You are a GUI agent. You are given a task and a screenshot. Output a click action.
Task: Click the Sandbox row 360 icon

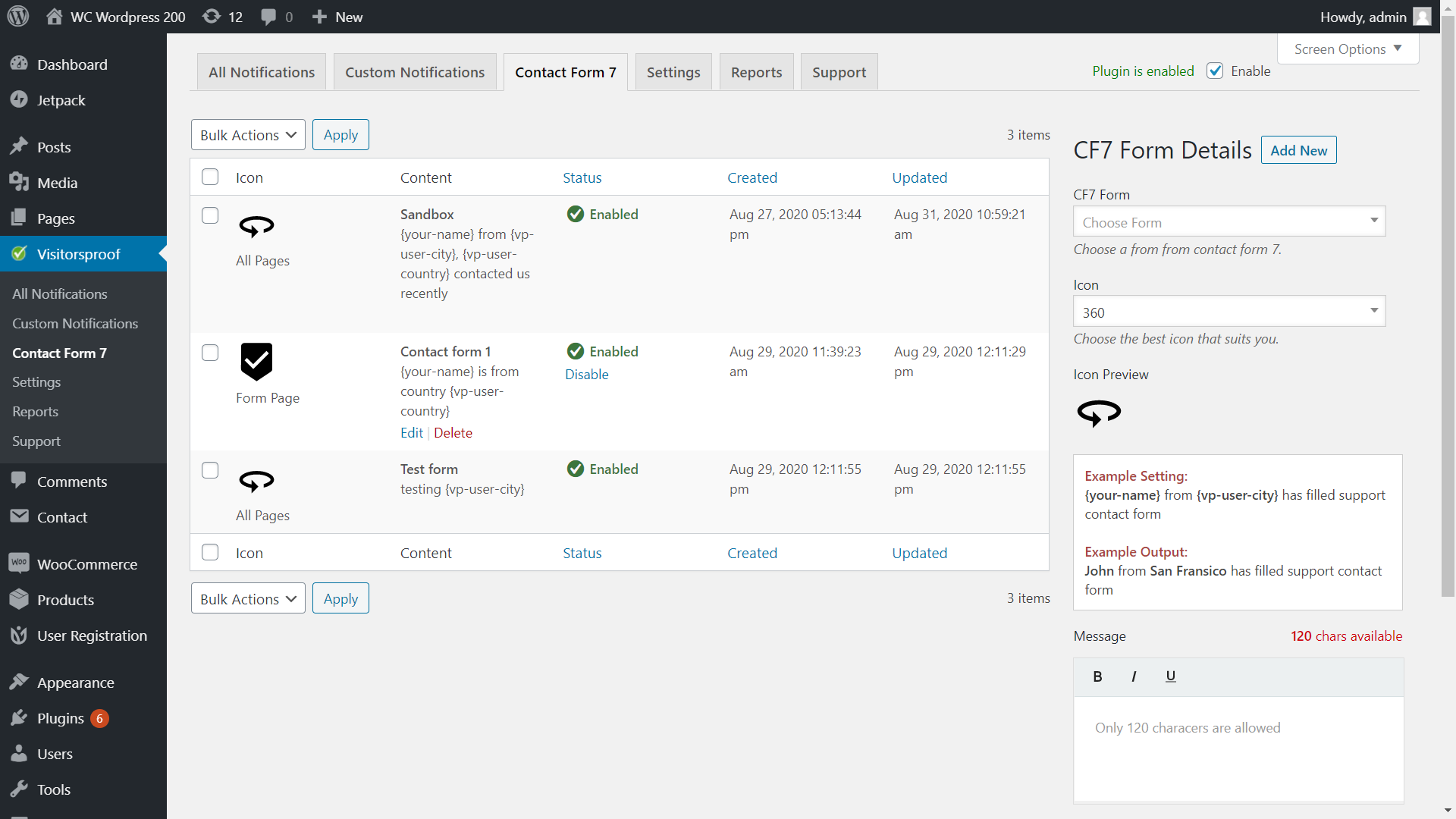pos(256,227)
